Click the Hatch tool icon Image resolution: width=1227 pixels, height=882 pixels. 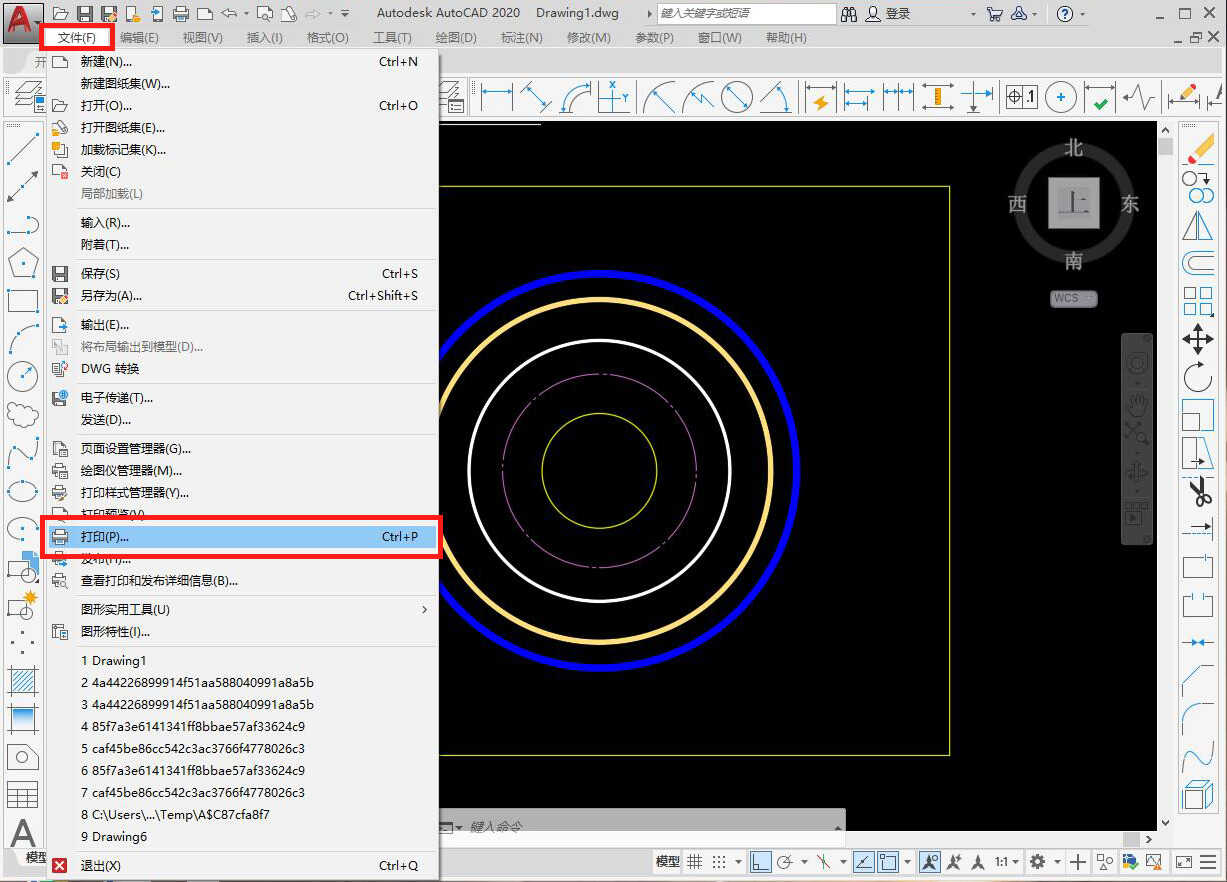pos(22,680)
